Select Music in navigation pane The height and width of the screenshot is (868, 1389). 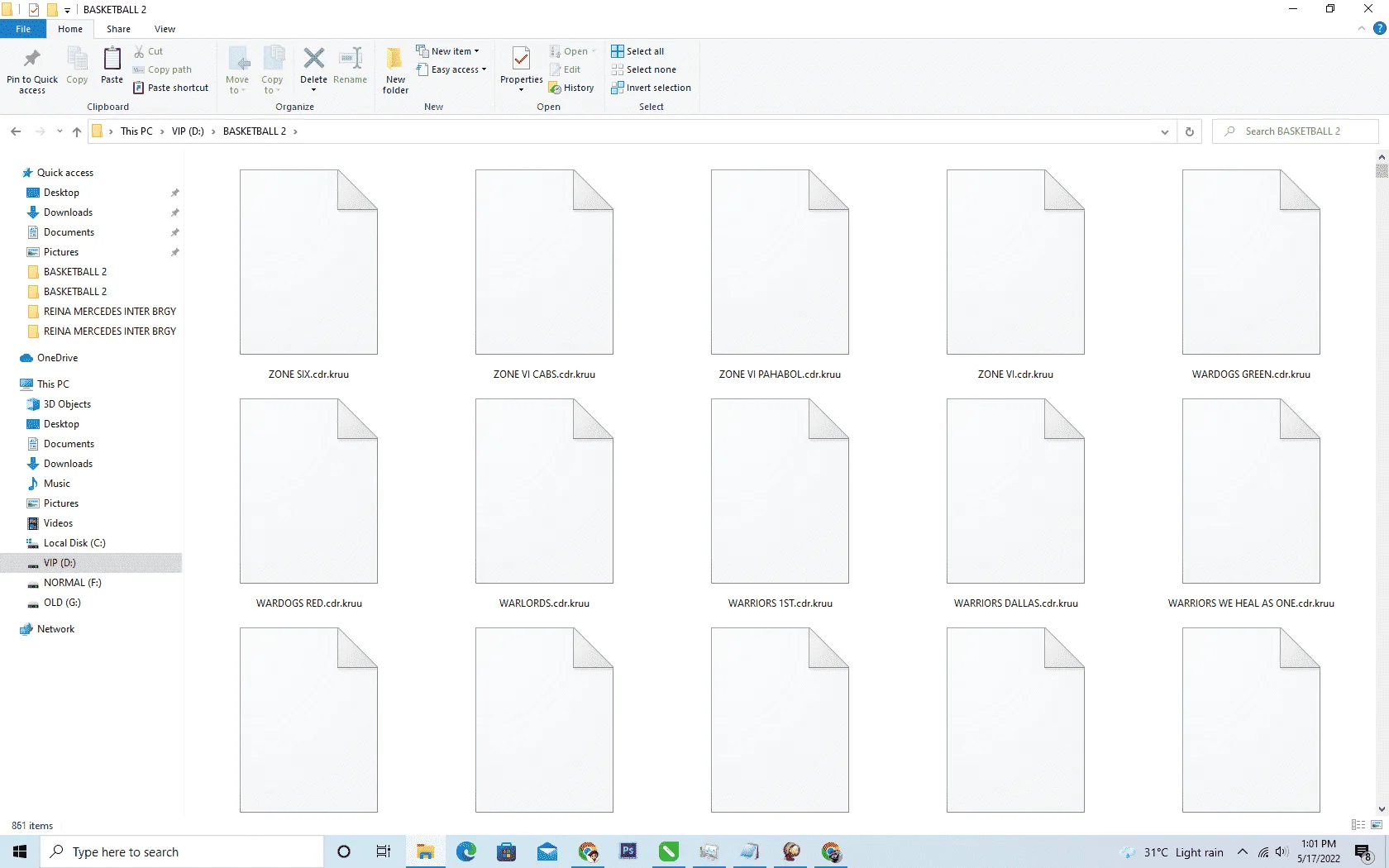coord(57,484)
